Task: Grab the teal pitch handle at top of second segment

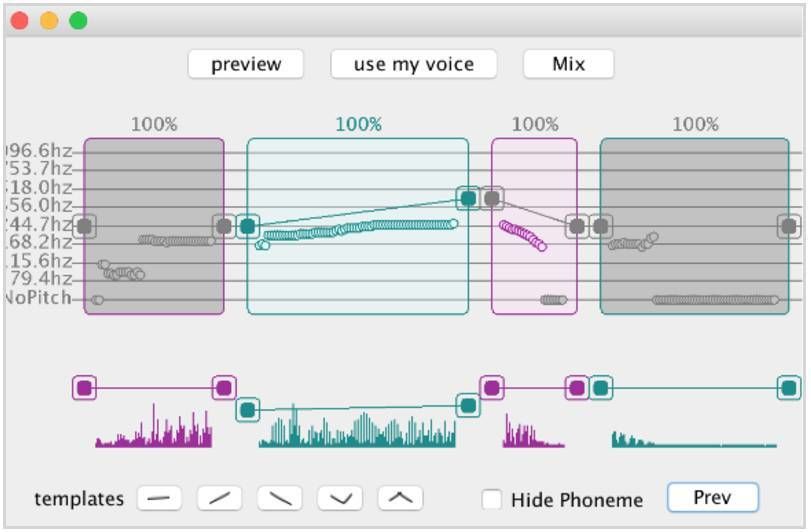Action: pyautogui.click(x=468, y=198)
